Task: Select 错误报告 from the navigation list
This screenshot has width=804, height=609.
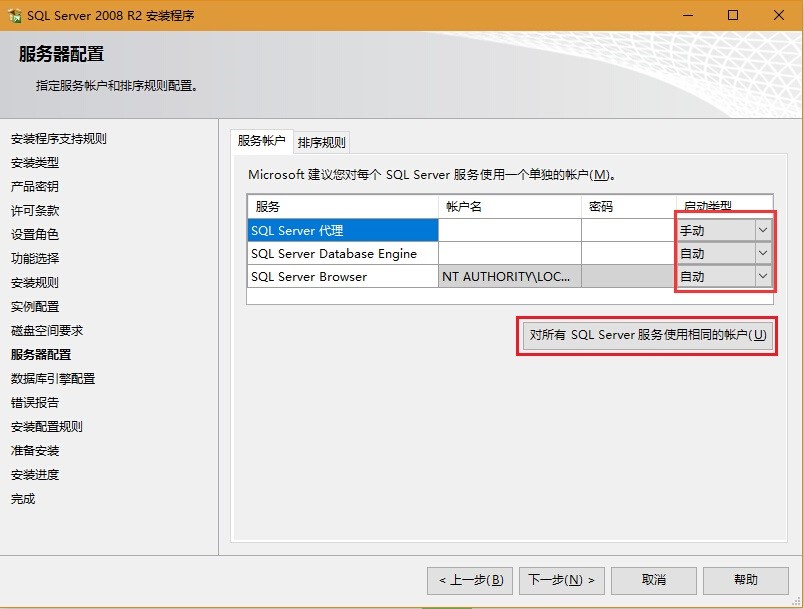Action: 35,402
